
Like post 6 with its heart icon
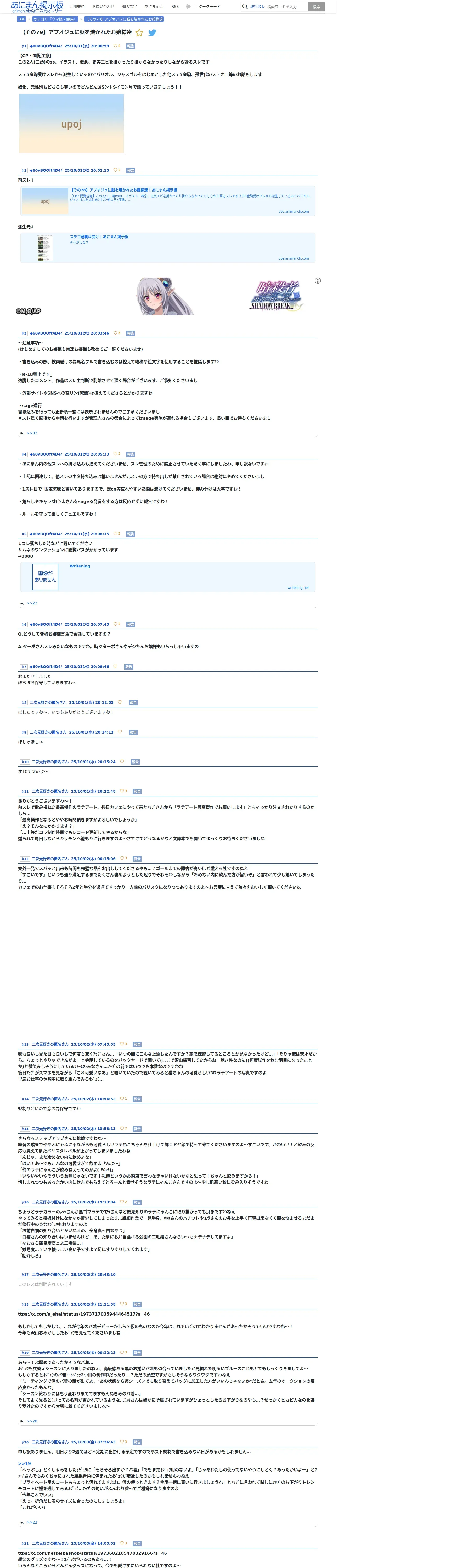click(116, 624)
